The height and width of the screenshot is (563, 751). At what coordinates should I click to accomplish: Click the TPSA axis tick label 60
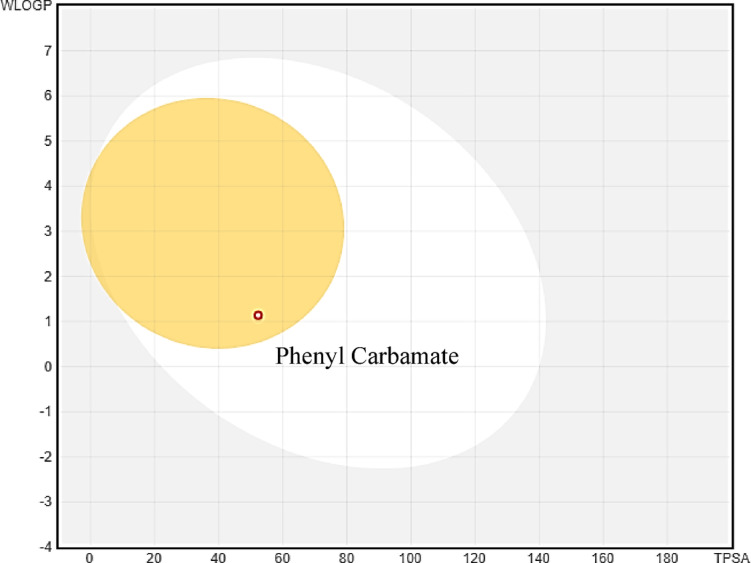tap(282, 557)
